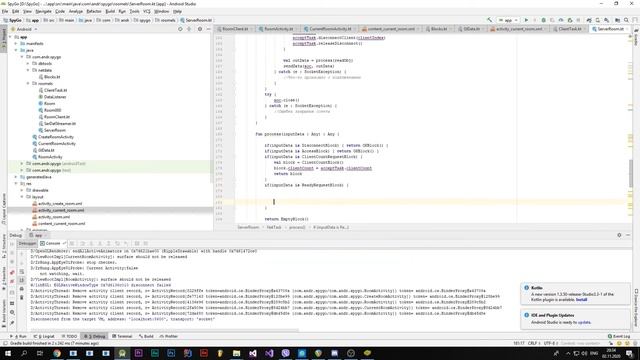Collapse the netdata package
This screenshot has height=360, width=640.
click(28, 70)
